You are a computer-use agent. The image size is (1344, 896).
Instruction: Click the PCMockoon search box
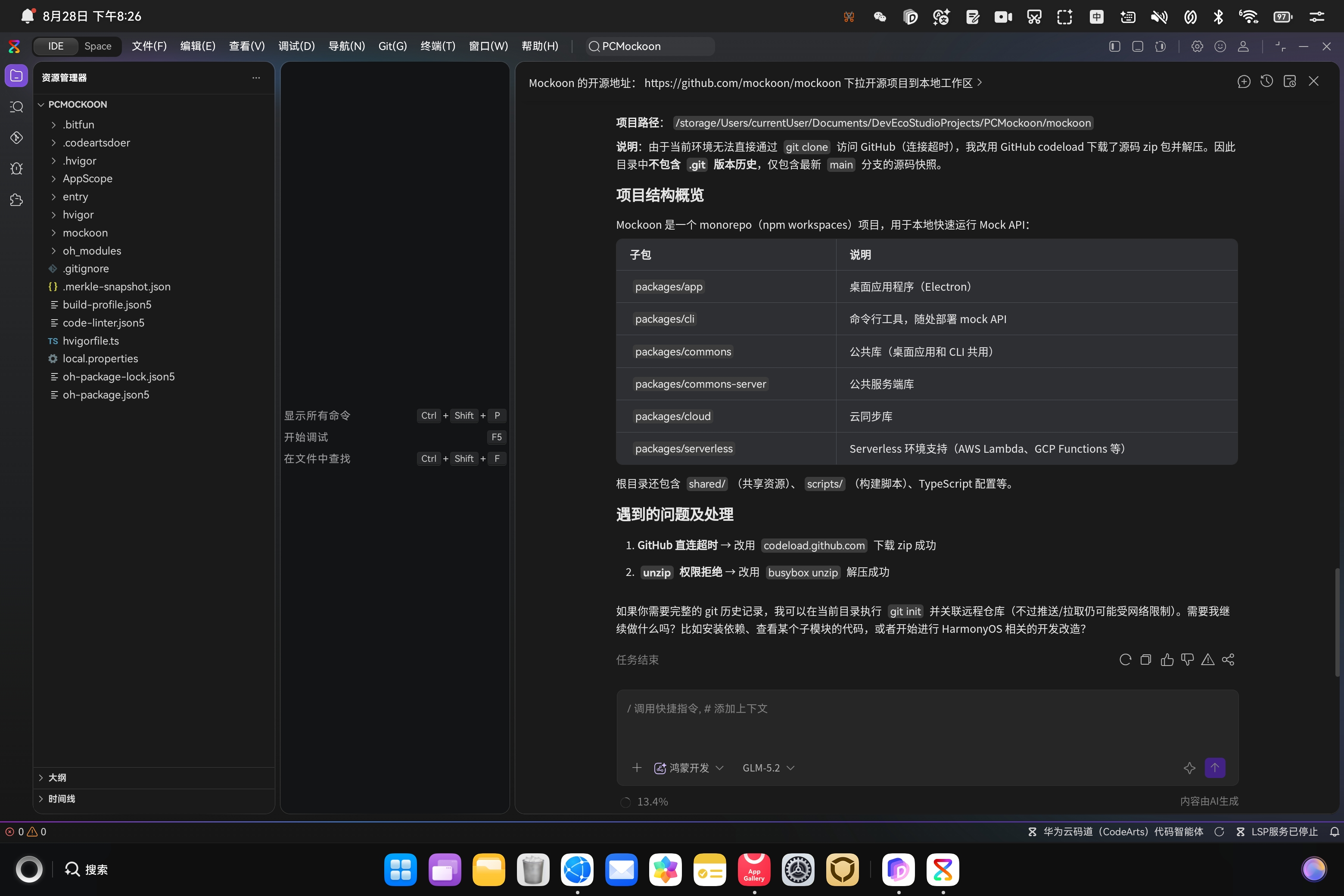click(650, 46)
